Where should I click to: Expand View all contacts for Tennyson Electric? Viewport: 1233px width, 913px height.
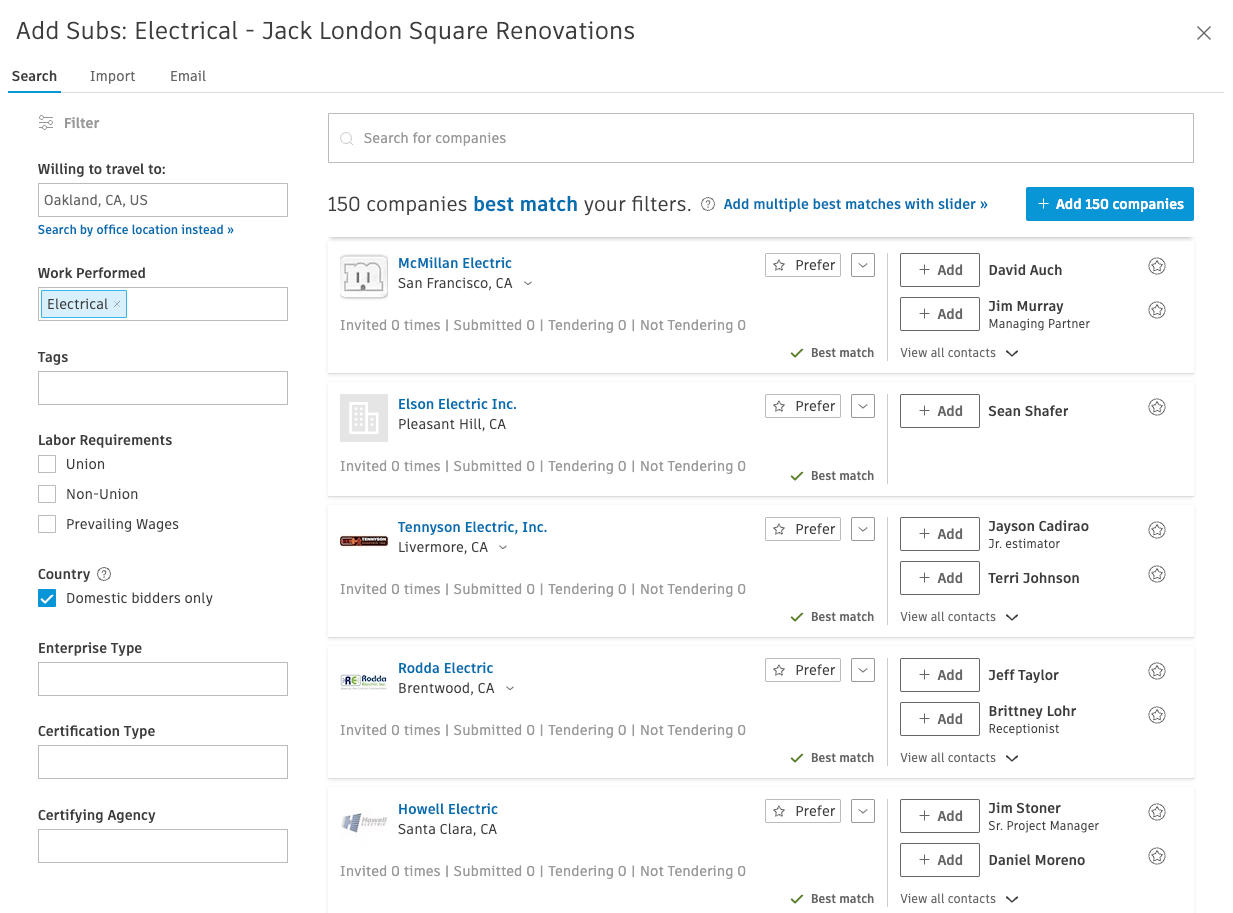click(959, 617)
